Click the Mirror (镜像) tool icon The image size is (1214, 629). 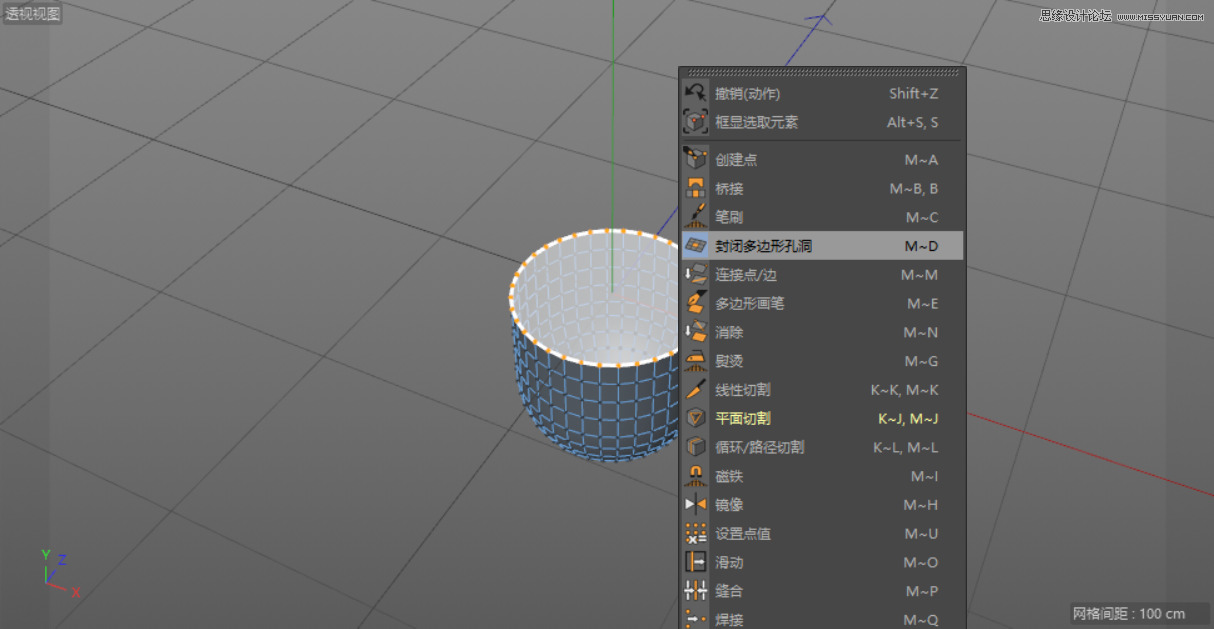[x=696, y=505]
